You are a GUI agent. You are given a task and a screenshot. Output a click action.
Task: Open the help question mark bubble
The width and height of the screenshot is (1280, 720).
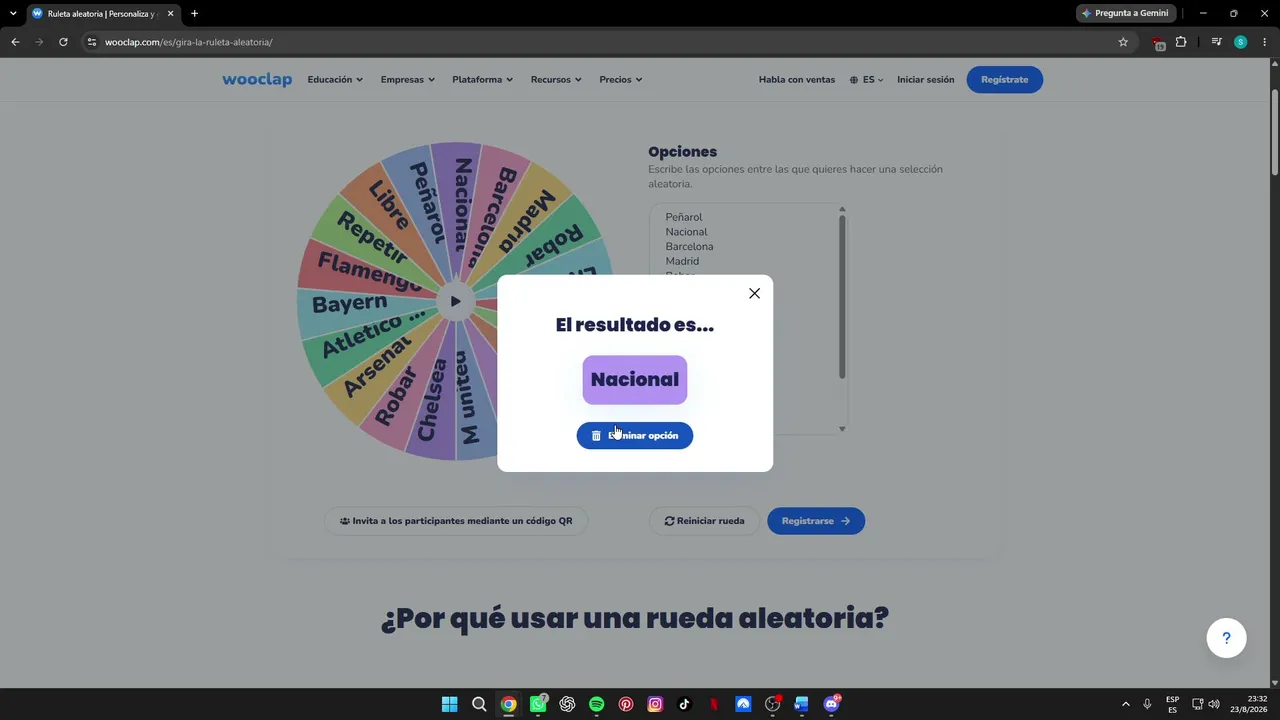1226,638
